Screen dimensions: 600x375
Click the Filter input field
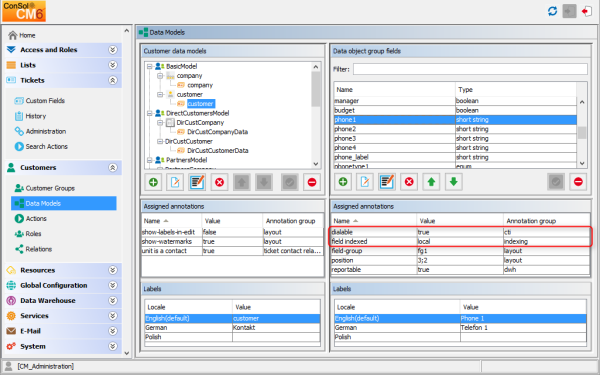click(x=470, y=69)
